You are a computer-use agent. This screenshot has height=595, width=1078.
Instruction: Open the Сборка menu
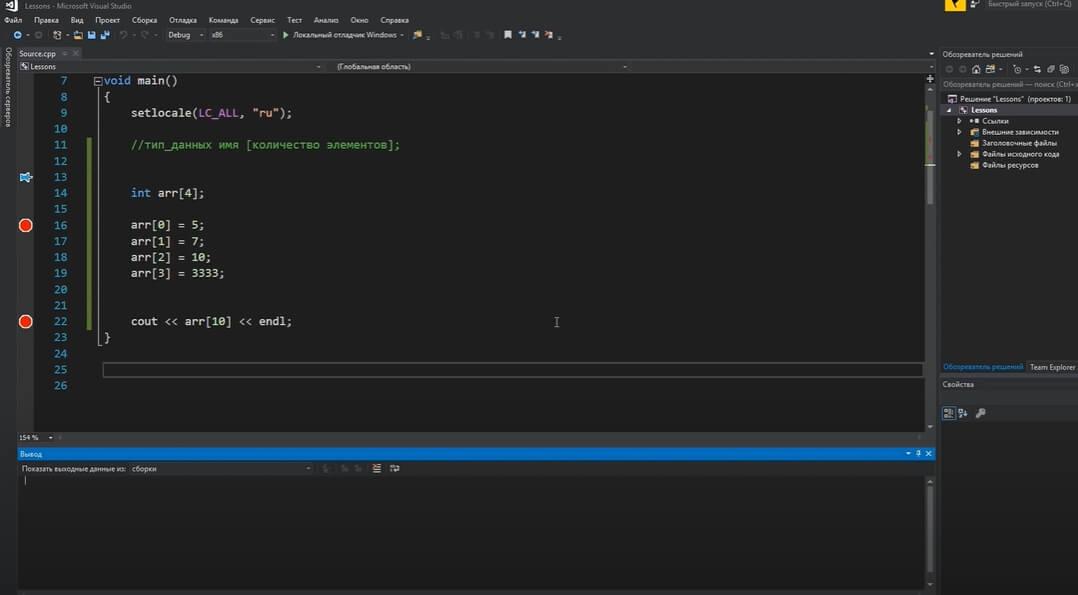click(x=144, y=21)
